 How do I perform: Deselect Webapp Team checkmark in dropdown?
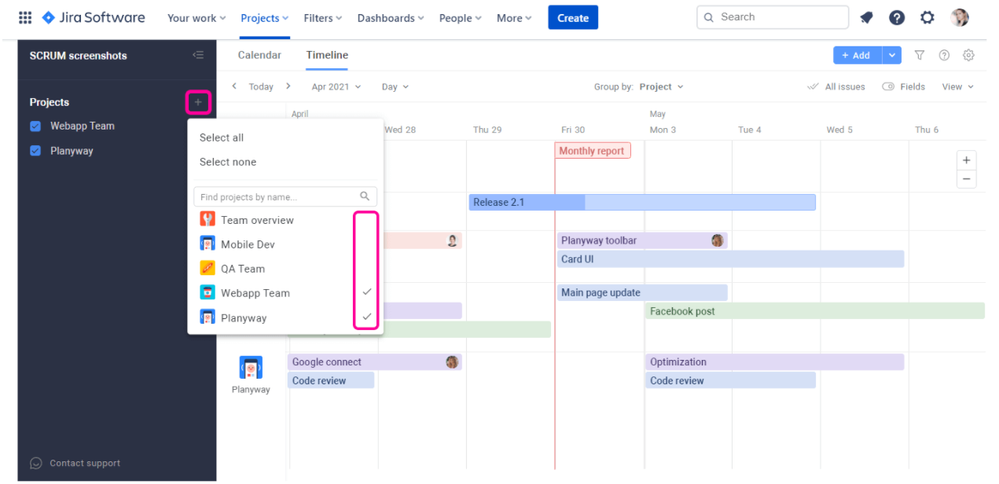tap(366, 292)
